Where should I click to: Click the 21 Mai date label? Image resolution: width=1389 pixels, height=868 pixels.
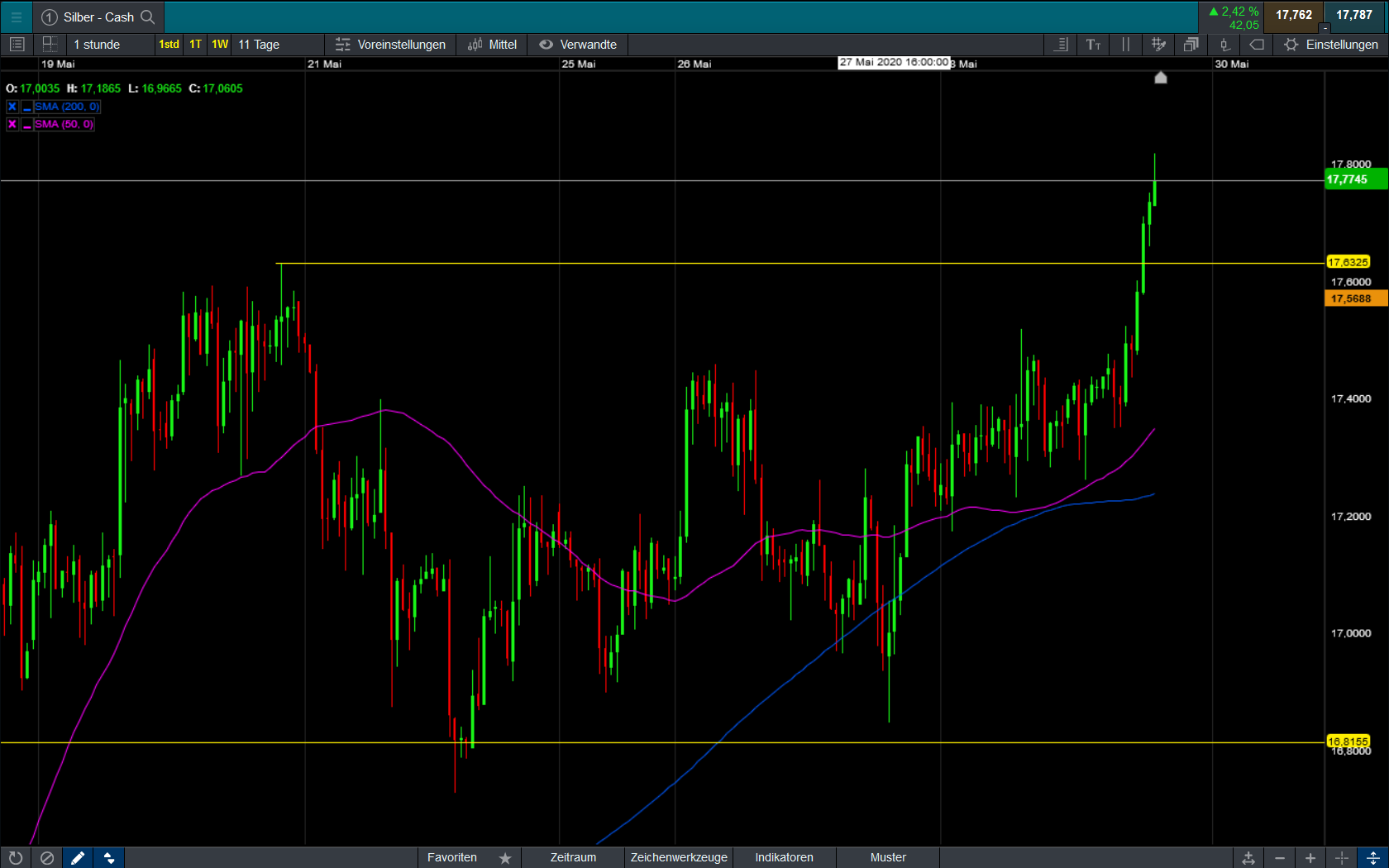click(x=324, y=64)
